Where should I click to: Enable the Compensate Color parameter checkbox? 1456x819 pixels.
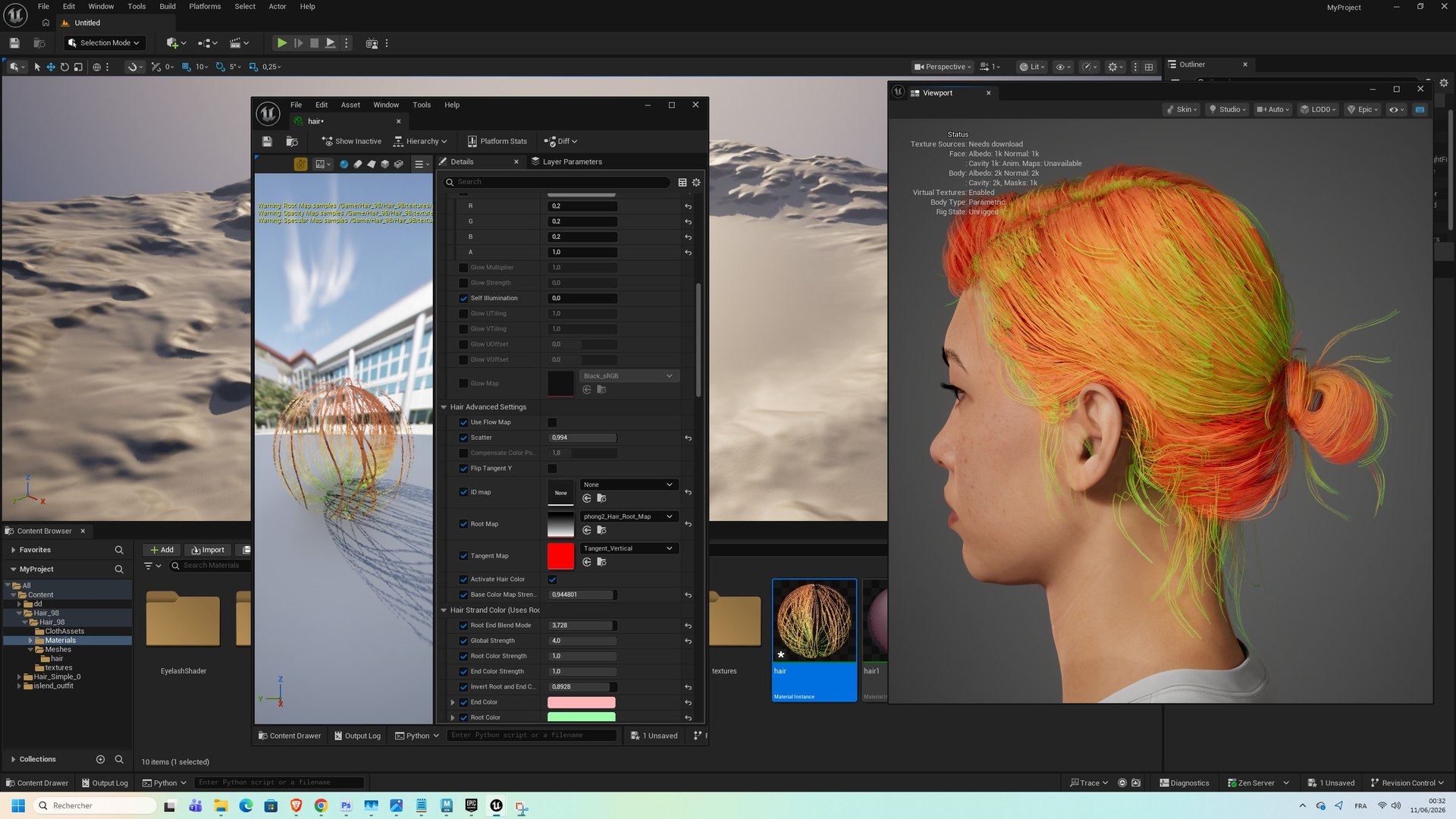[x=463, y=453]
